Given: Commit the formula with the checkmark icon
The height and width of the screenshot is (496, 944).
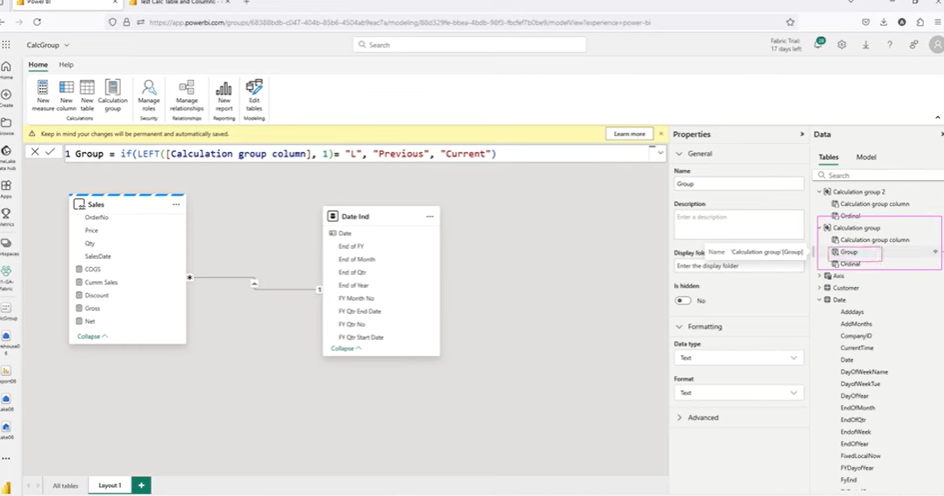Looking at the screenshot, I should (50, 152).
